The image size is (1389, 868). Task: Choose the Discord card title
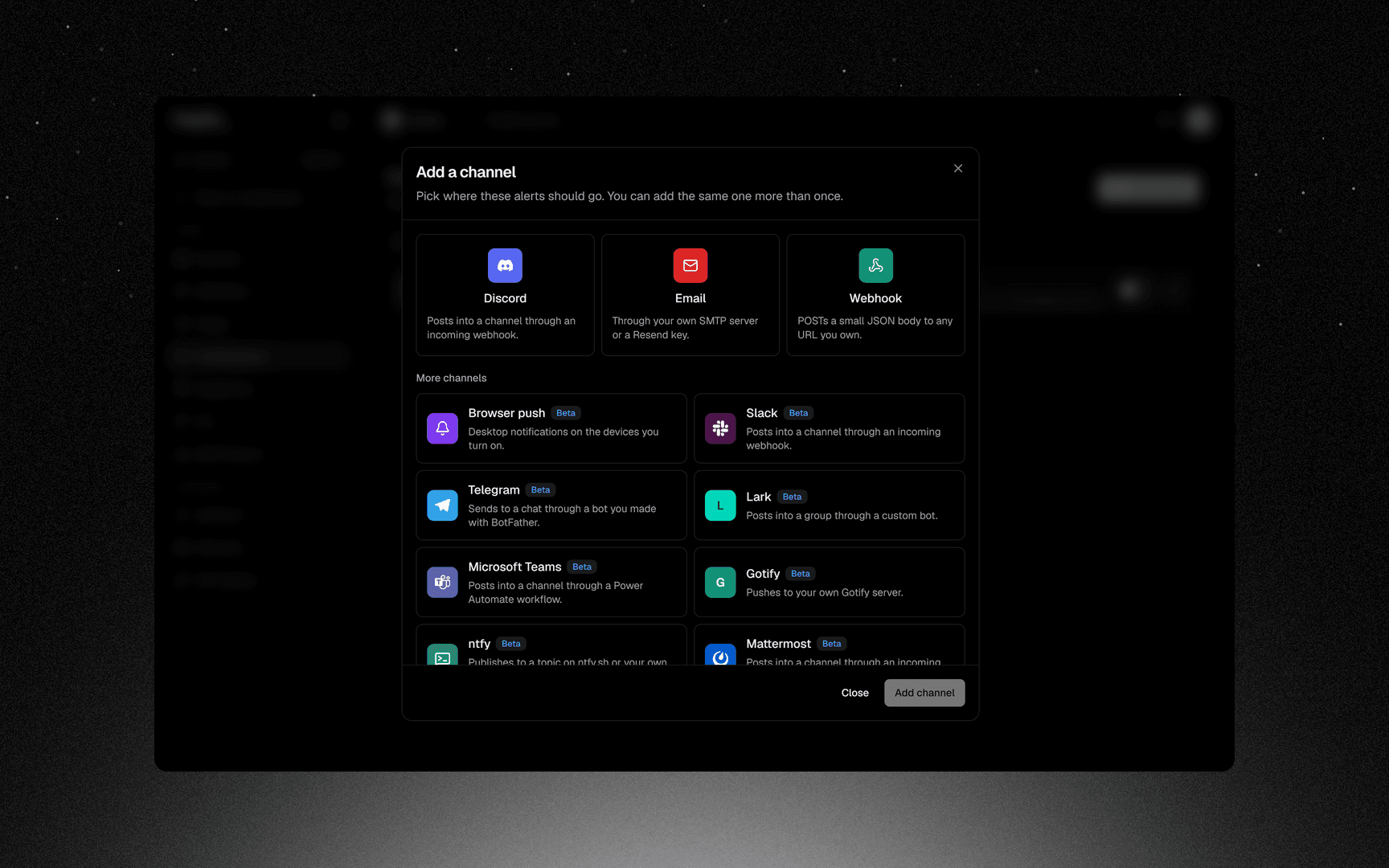tap(505, 298)
